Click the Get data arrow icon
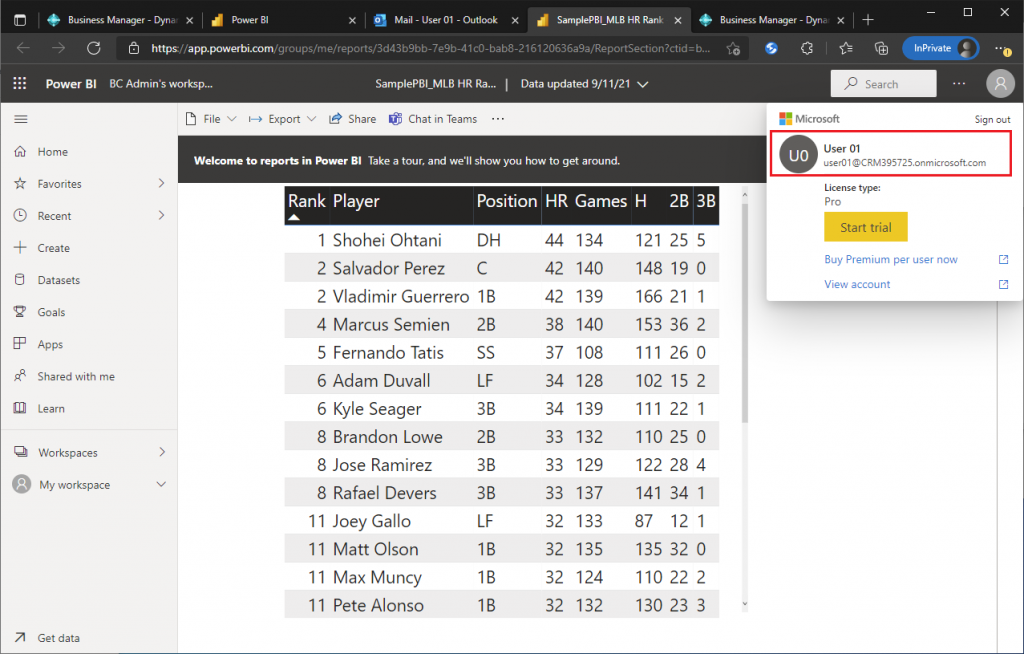1024x654 pixels. click(x=20, y=638)
